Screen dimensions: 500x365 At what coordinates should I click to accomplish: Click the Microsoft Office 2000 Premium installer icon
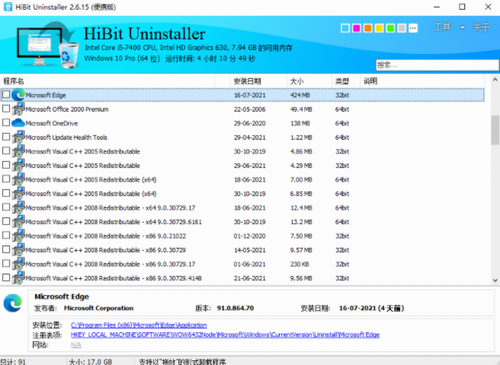[18, 109]
